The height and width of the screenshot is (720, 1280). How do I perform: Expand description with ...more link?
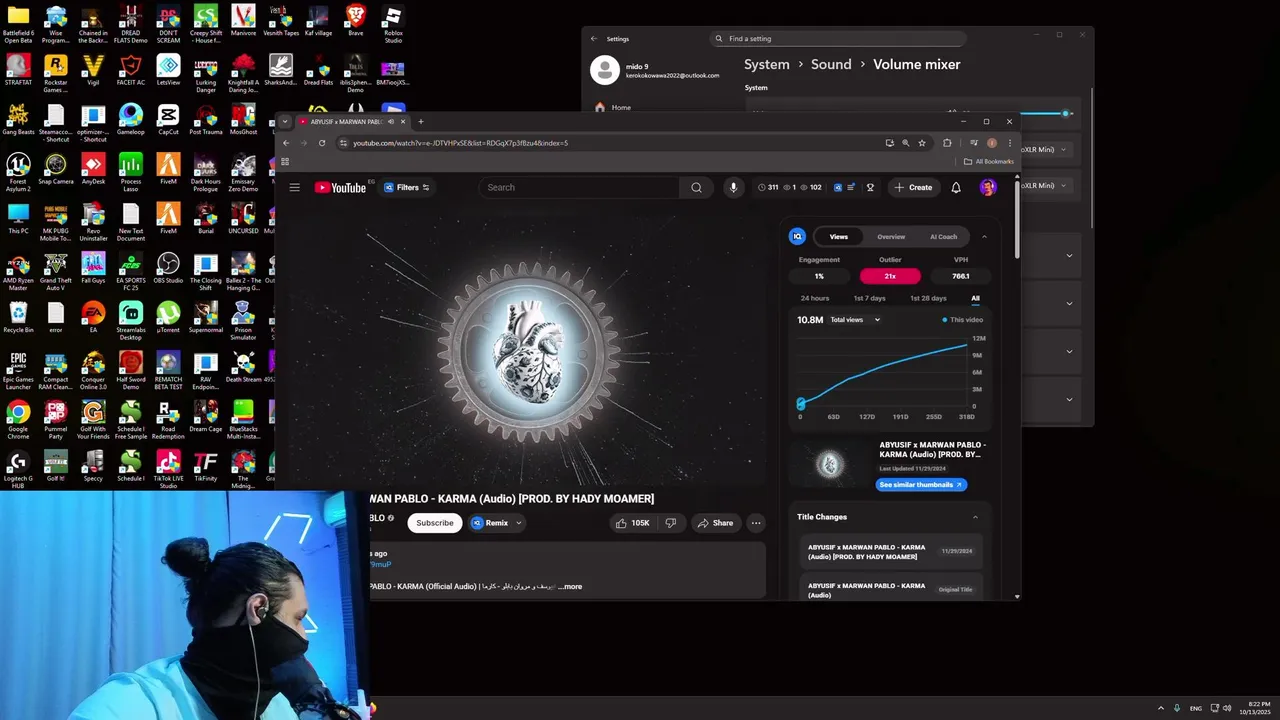(x=570, y=587)
